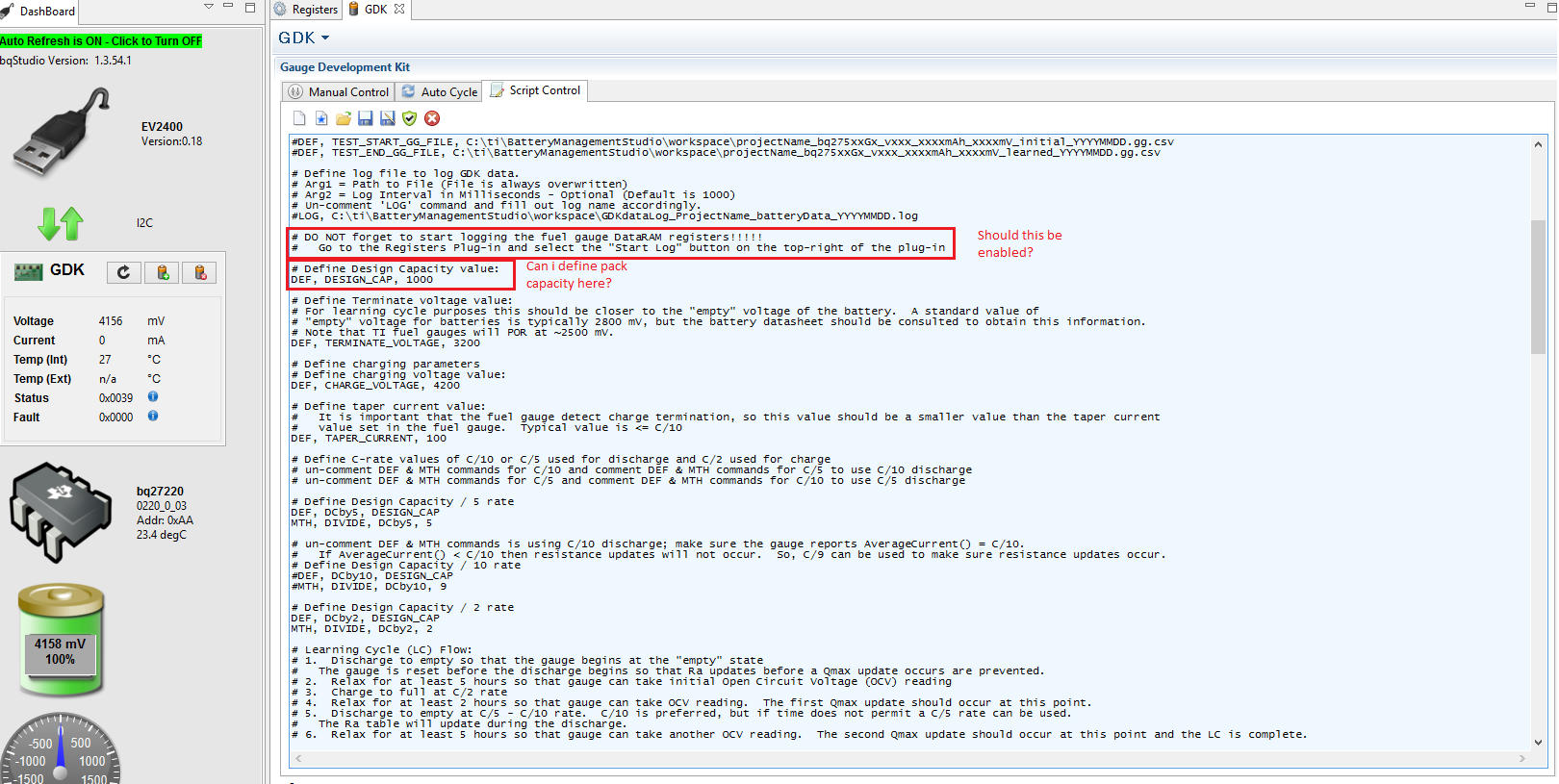
Task: Open a script file from folder
Action: pyautogui.click(x=344, y=118)
